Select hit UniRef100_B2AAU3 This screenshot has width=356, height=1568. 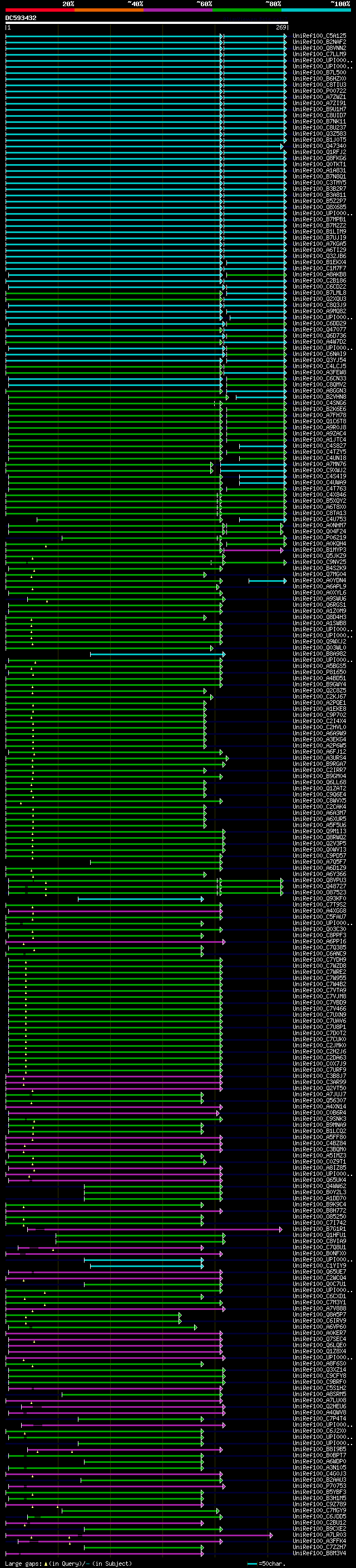(319, 1480)
